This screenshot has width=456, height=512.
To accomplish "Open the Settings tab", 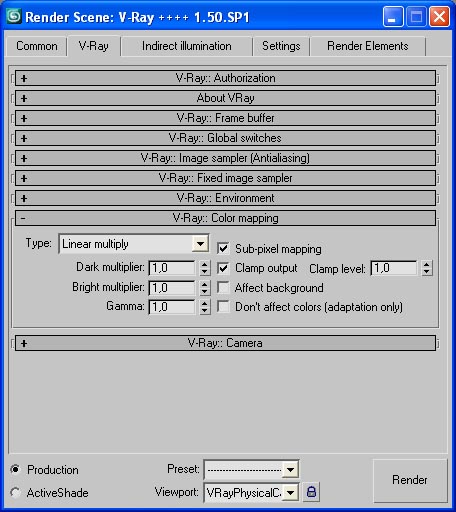I will 281,46.
